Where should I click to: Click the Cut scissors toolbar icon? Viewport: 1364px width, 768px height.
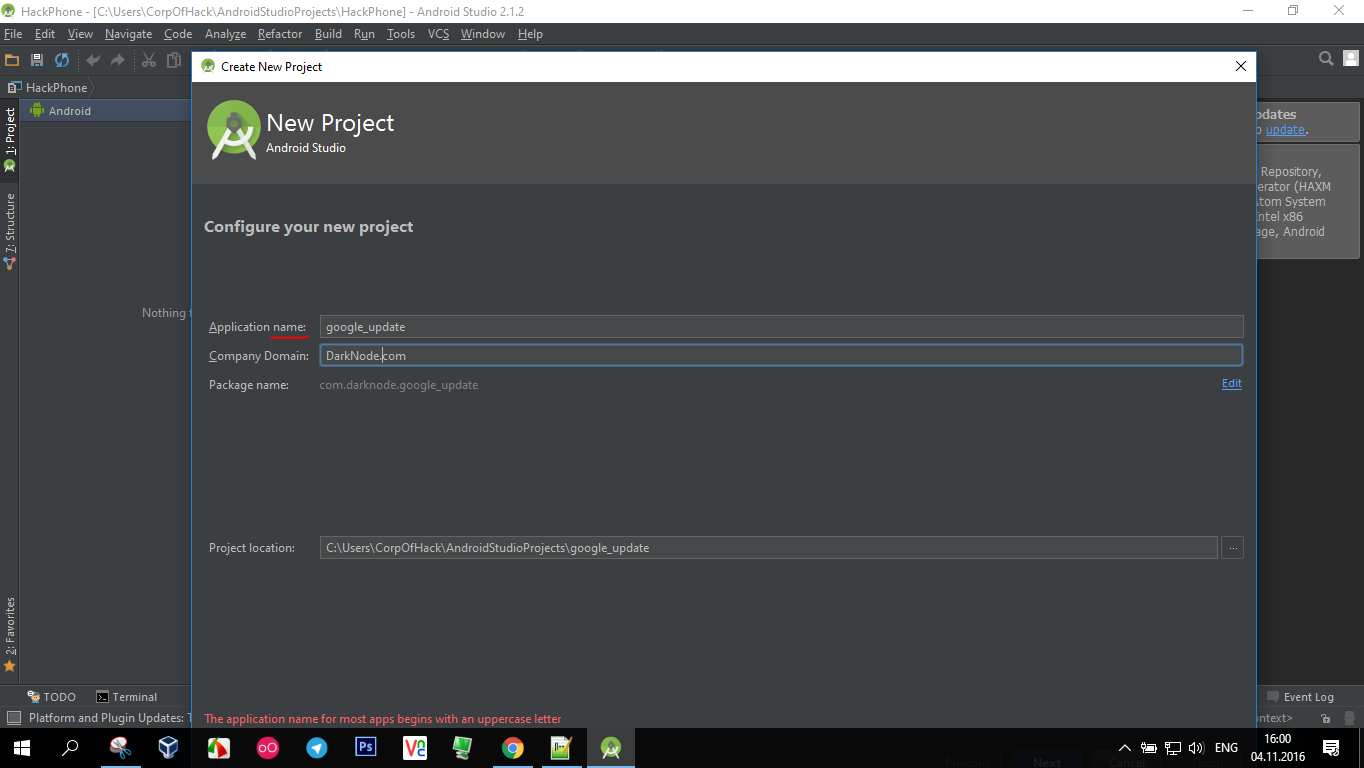(x=149, y=60)
